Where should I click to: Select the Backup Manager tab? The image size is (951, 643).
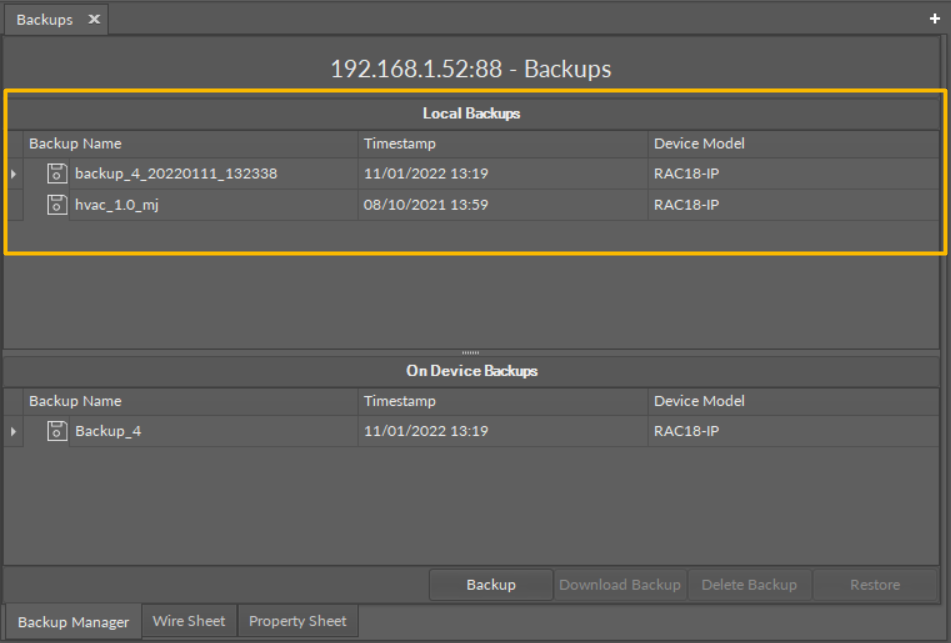coord(73,622)
